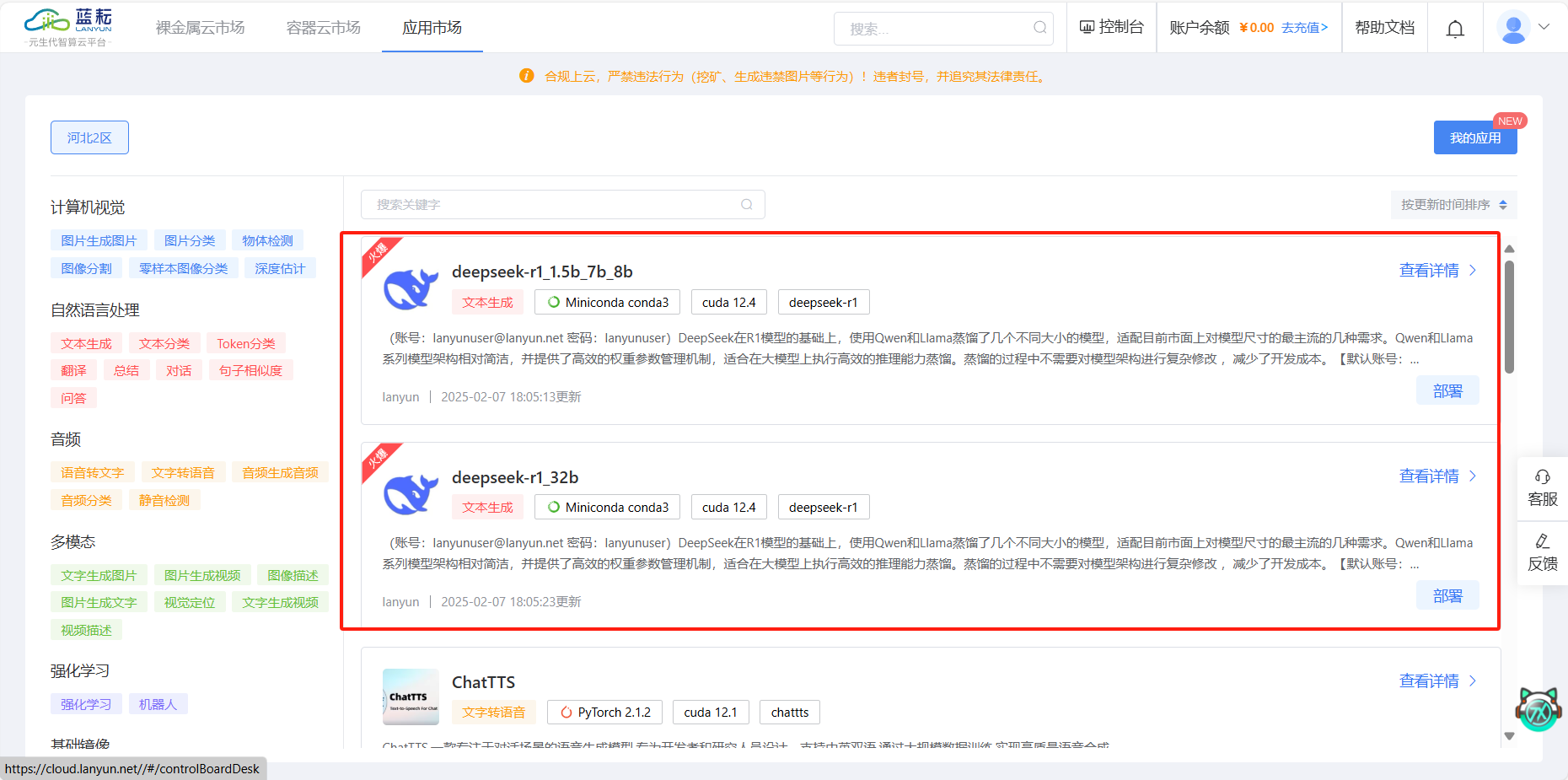Select the 河北2区 region button

[x=89, y=137]
